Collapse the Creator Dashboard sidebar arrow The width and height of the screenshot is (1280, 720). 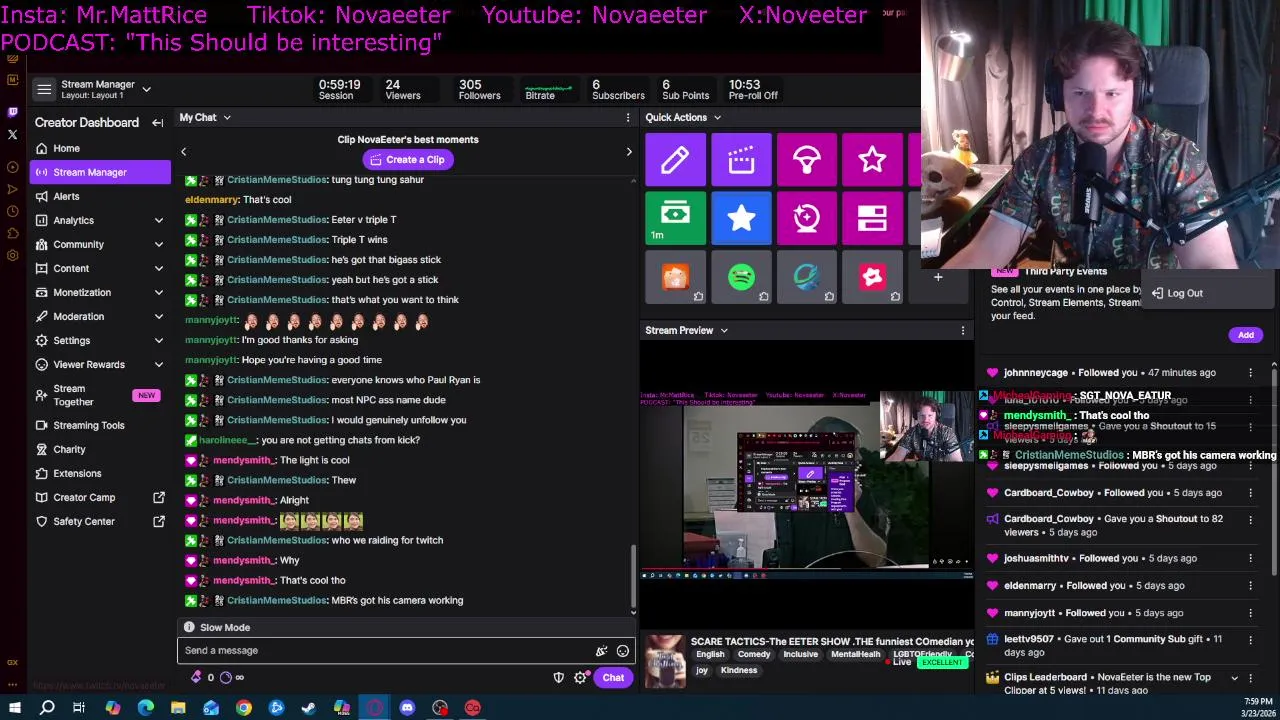click(157, 123)
